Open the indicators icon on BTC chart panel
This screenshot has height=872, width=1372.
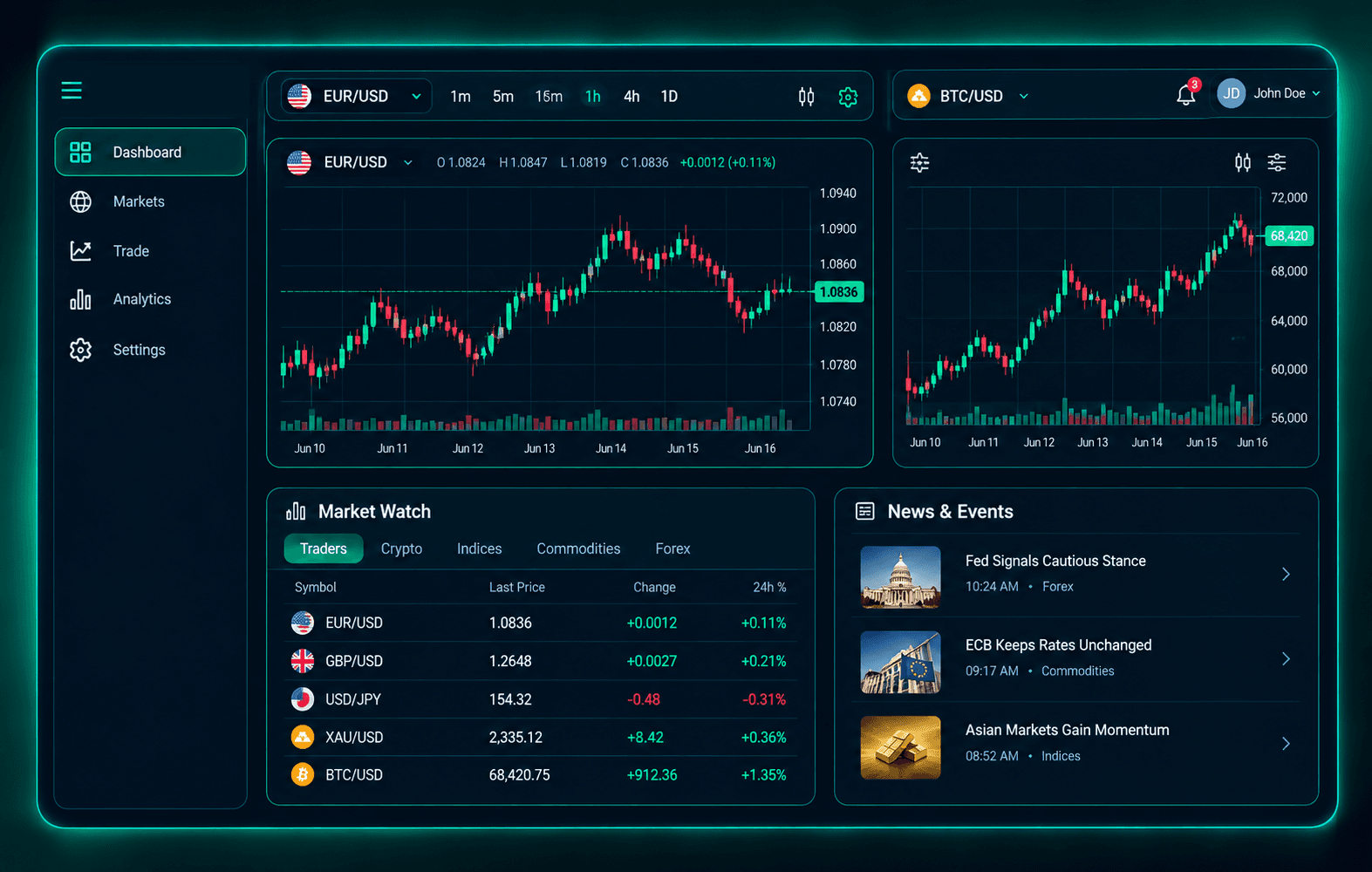point(919,162)
